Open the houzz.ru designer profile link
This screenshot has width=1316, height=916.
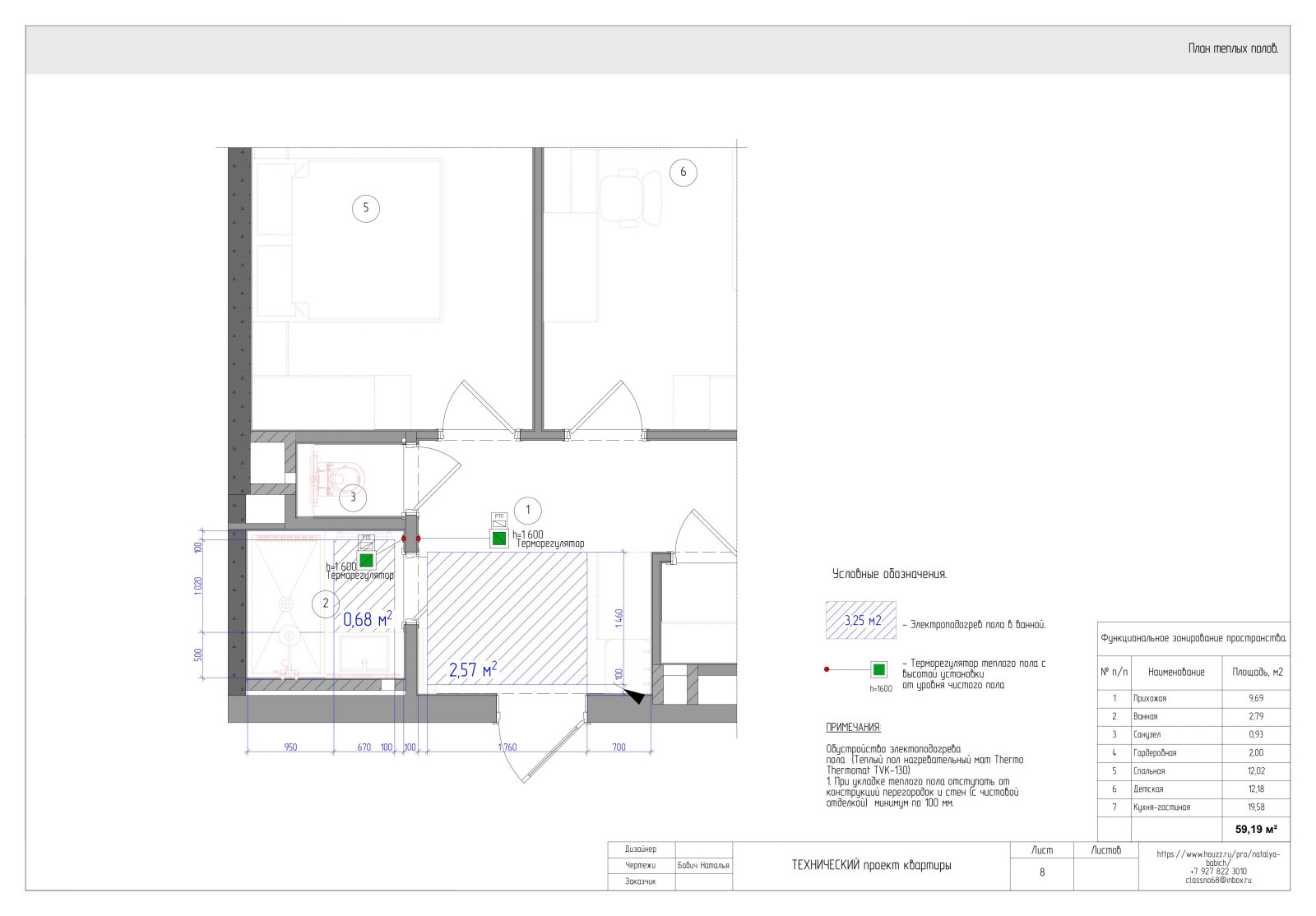tap(1217, 858)
